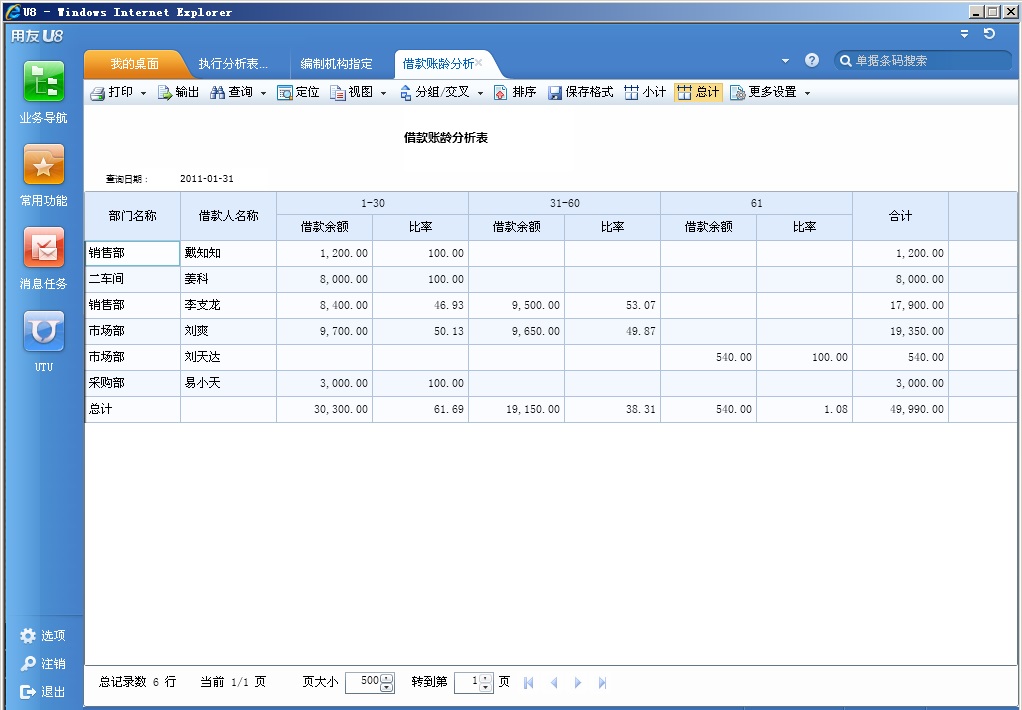Click the 分组/交叉 button
The image size is (1022, 710).
[434, 93]
